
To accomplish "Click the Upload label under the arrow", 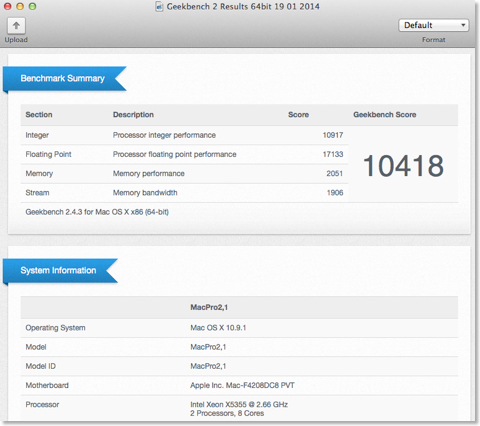I will (16, 40).
